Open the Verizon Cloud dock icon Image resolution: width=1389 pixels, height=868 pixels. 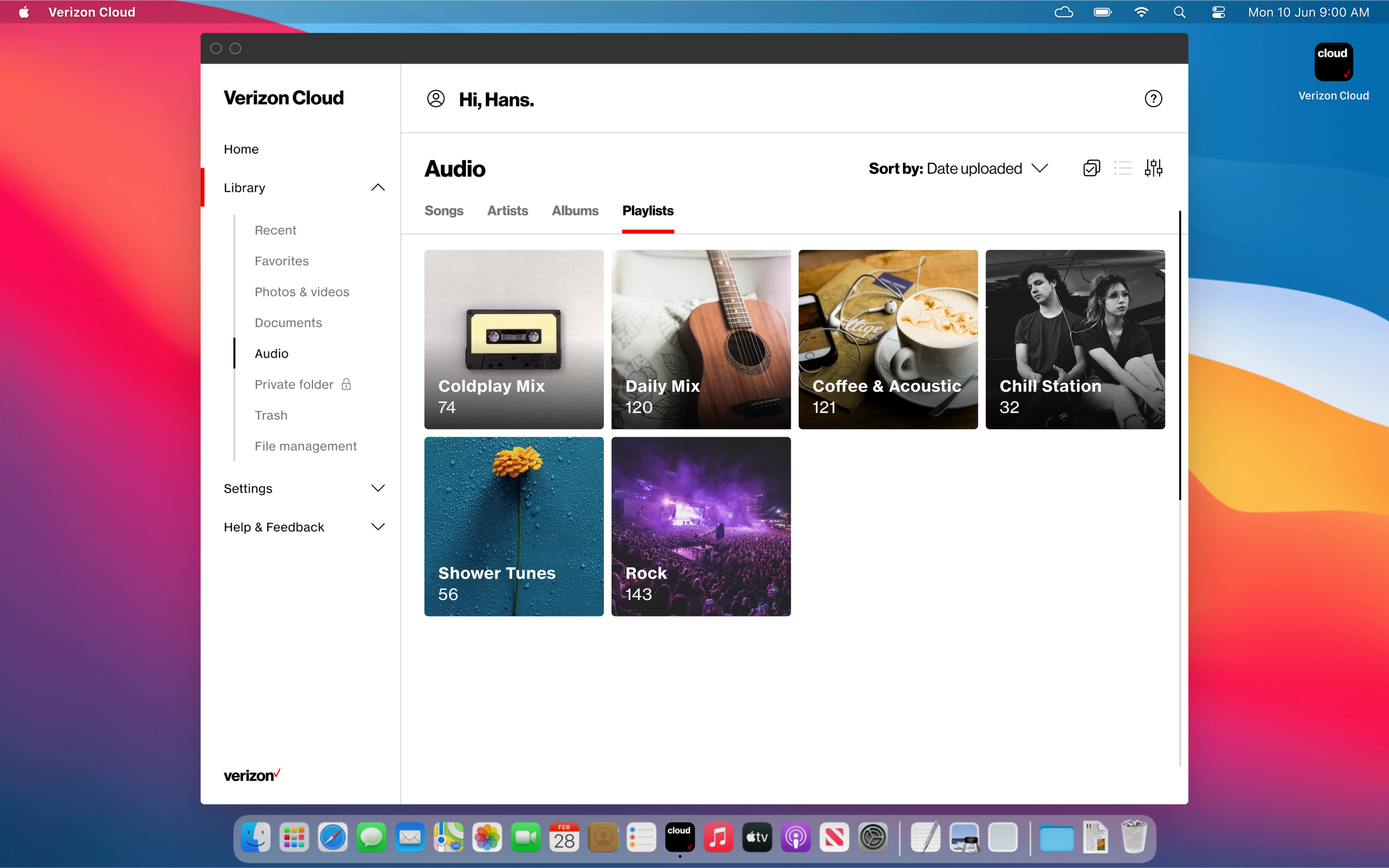(680, 837)
